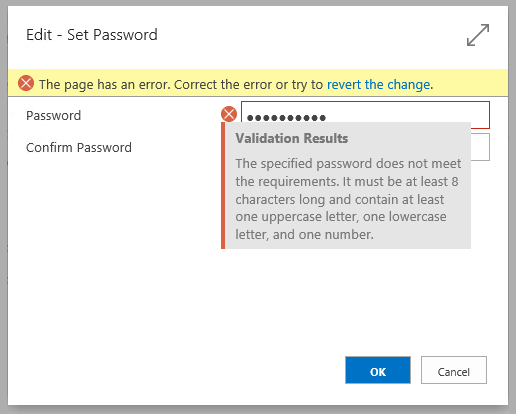Follow the 'revert the change' link

point(378,85)
